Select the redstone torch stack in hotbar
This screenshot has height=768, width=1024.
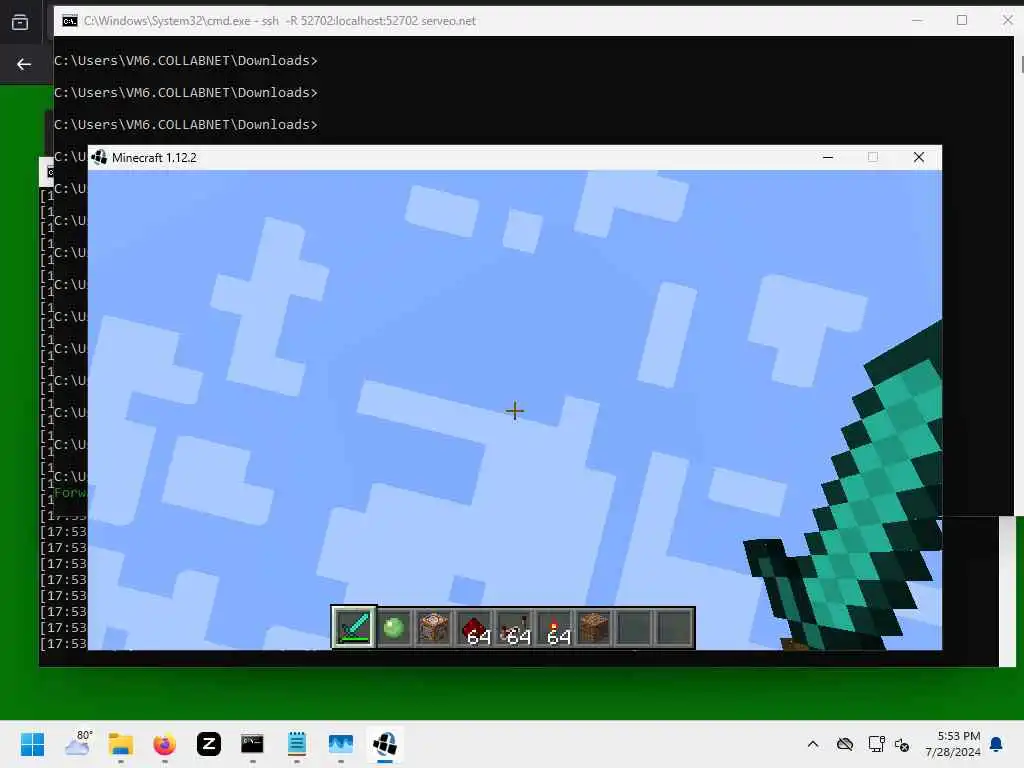point(554,628)
